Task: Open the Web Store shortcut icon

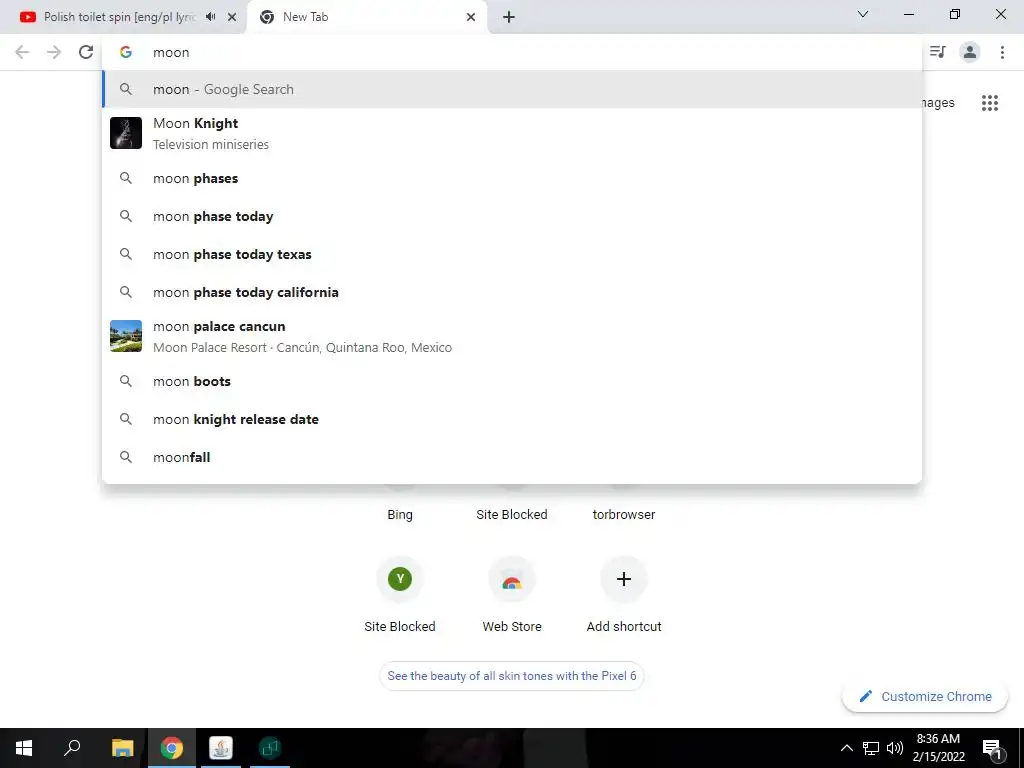Action: pyautogui.click(x=512, y=579)
